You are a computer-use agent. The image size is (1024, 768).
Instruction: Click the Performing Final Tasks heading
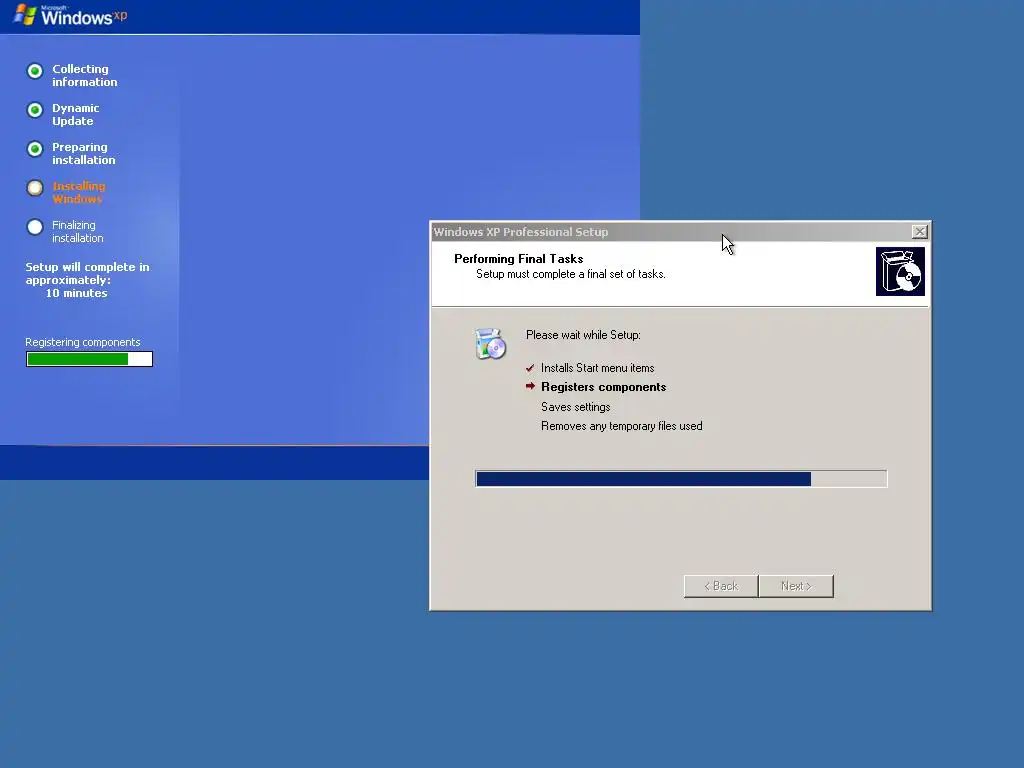pyautogui.click(x=519, y=259)
